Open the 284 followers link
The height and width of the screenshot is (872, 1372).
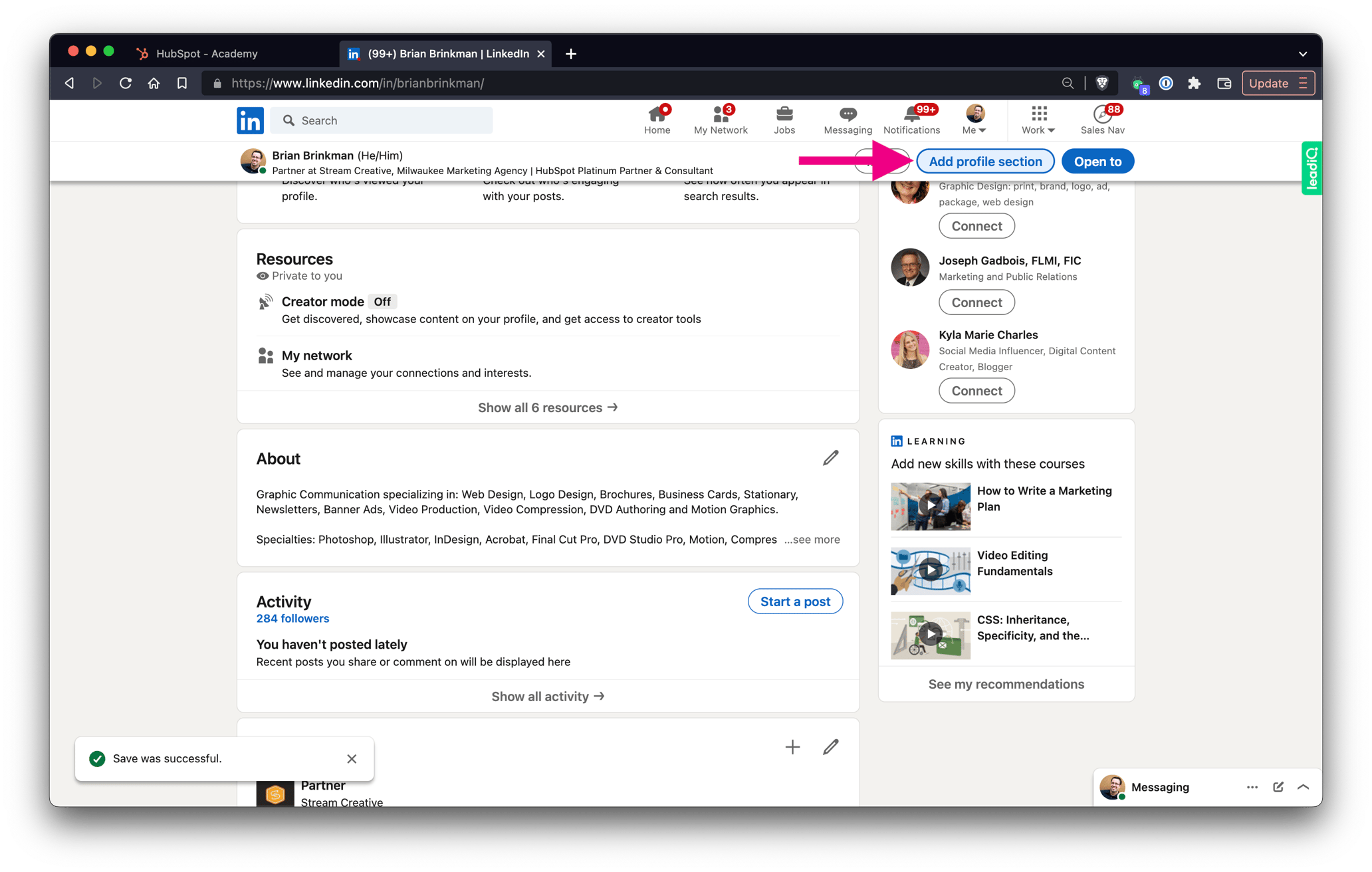point(292,618)
